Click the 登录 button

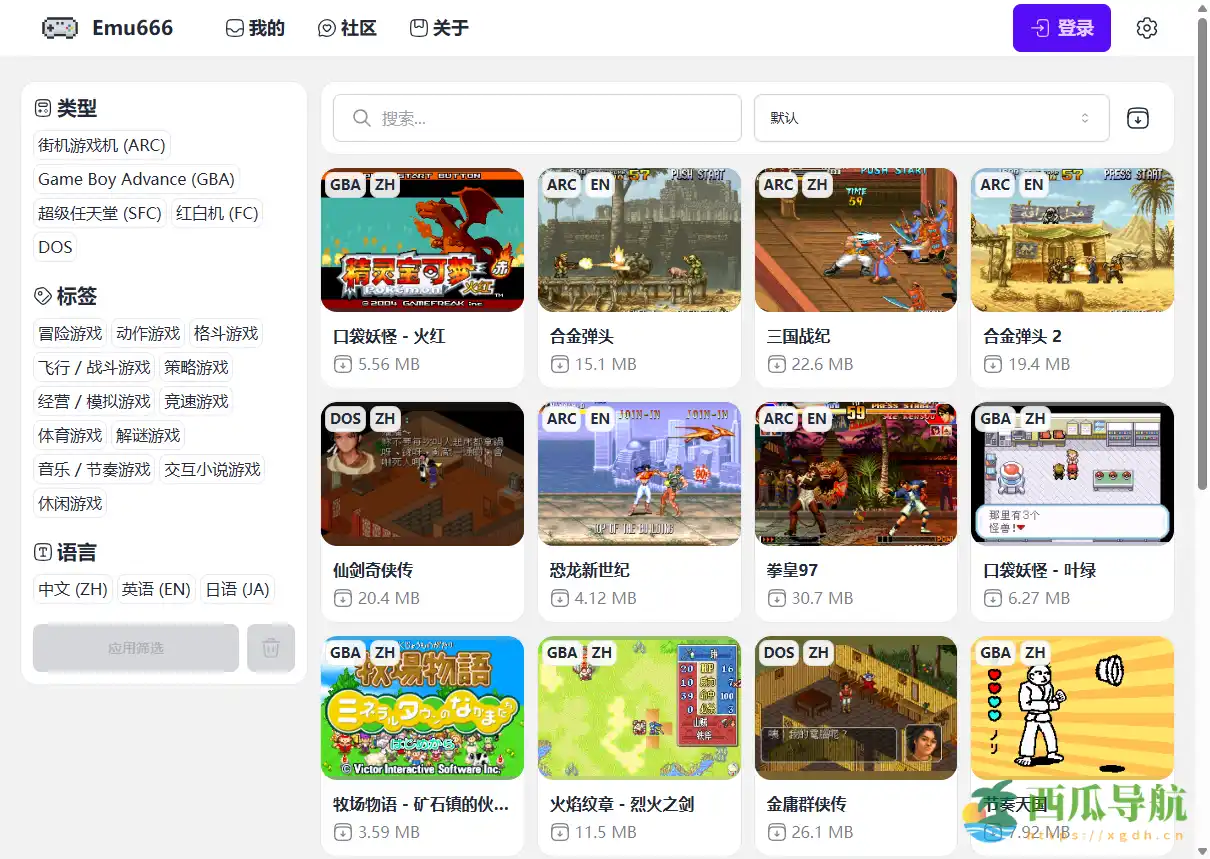coord(1061,28)
